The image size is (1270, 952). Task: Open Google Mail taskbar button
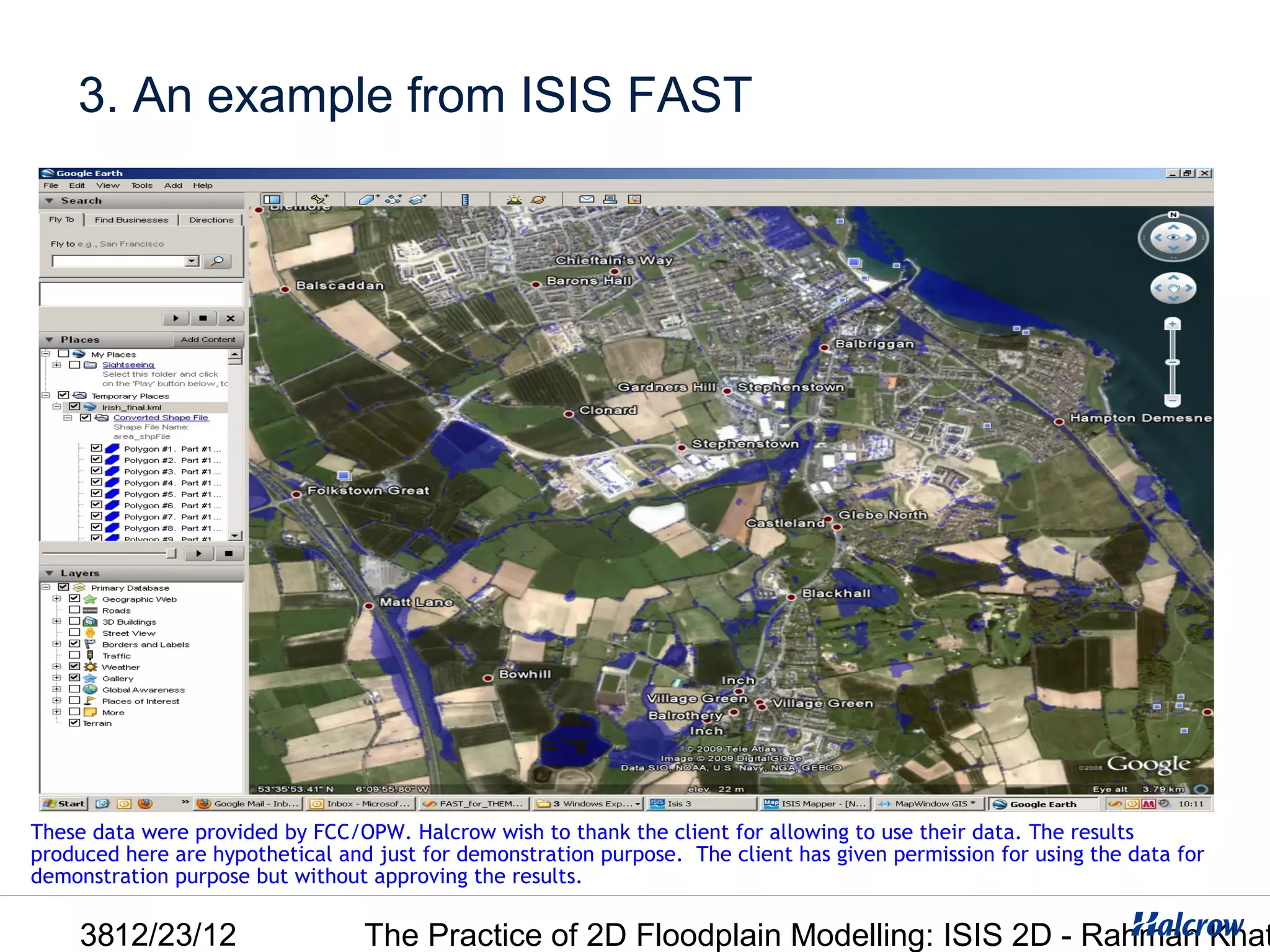(x=248, y=803)
